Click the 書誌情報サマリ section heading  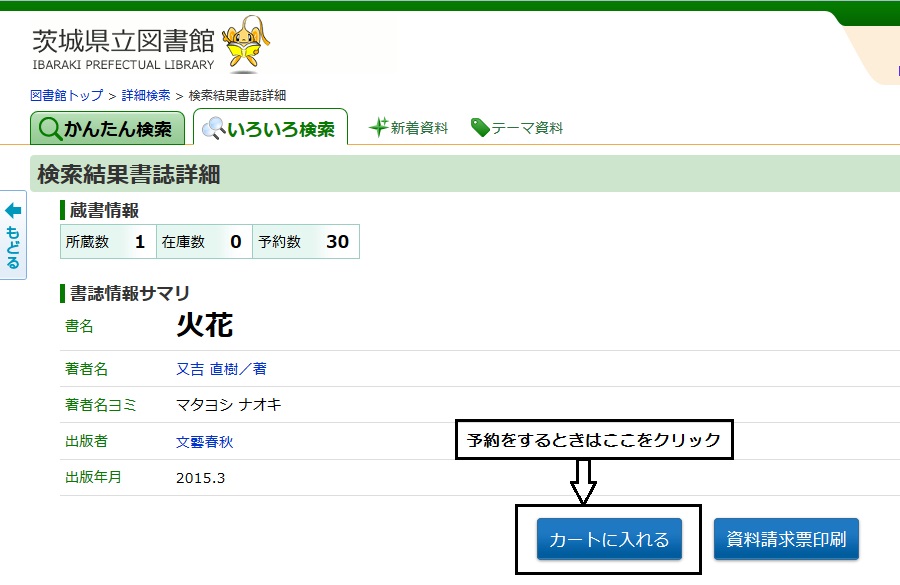click(x=130, y=293)
